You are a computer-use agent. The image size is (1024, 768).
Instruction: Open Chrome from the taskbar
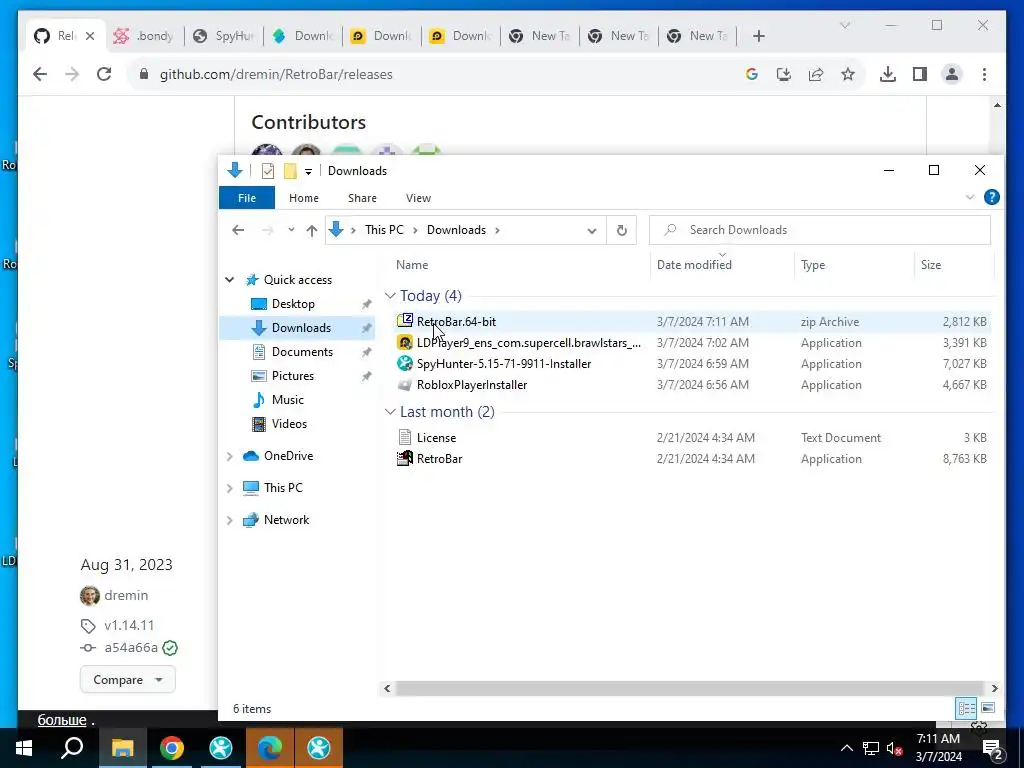172,748
